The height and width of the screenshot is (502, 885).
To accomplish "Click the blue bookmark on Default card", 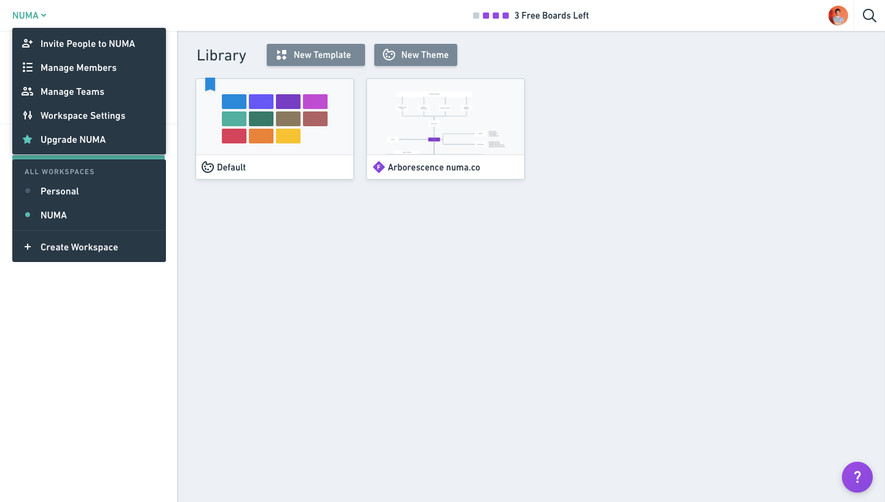I will coord(210,84).
